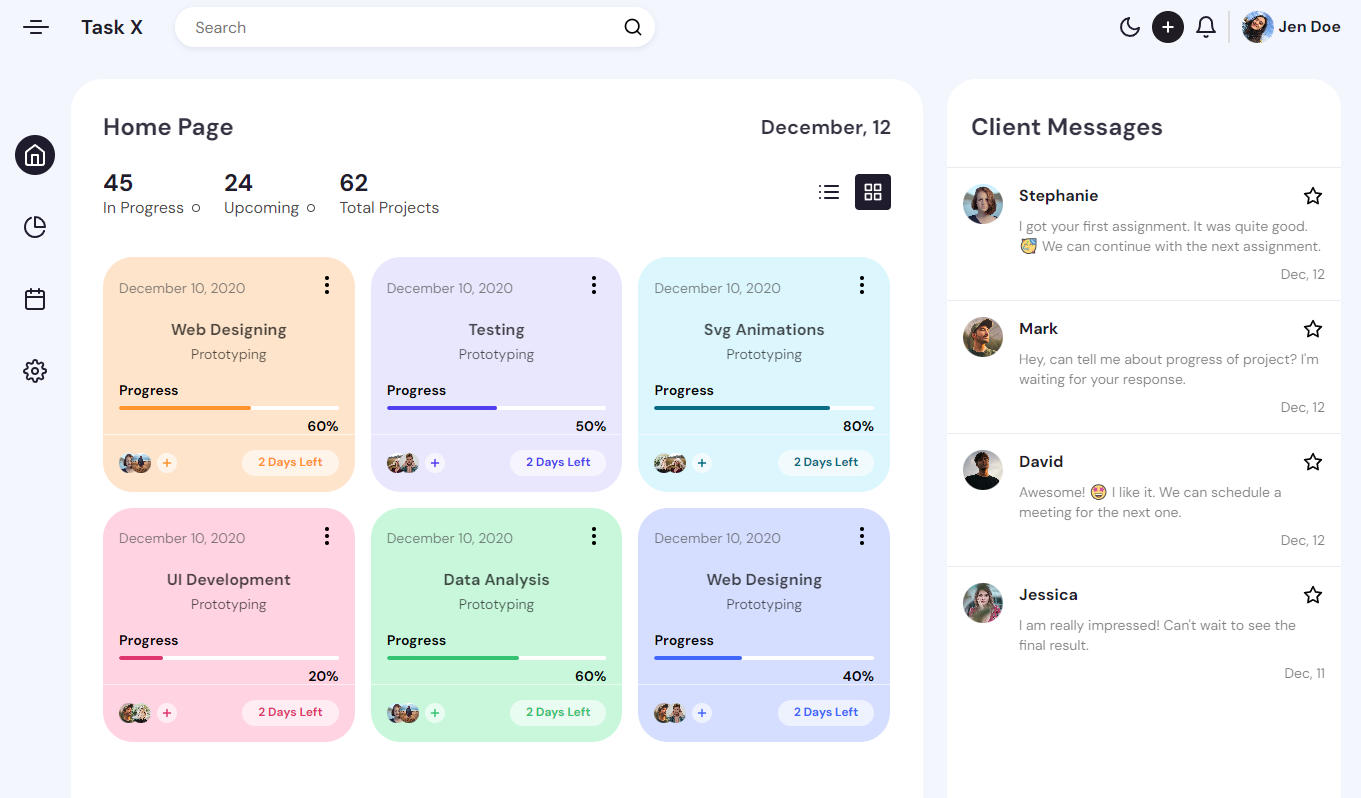Image resolution: width=1361 pixels, height=798 pixels.
Task: Open the notifications bell
Action: point(1206,27)
